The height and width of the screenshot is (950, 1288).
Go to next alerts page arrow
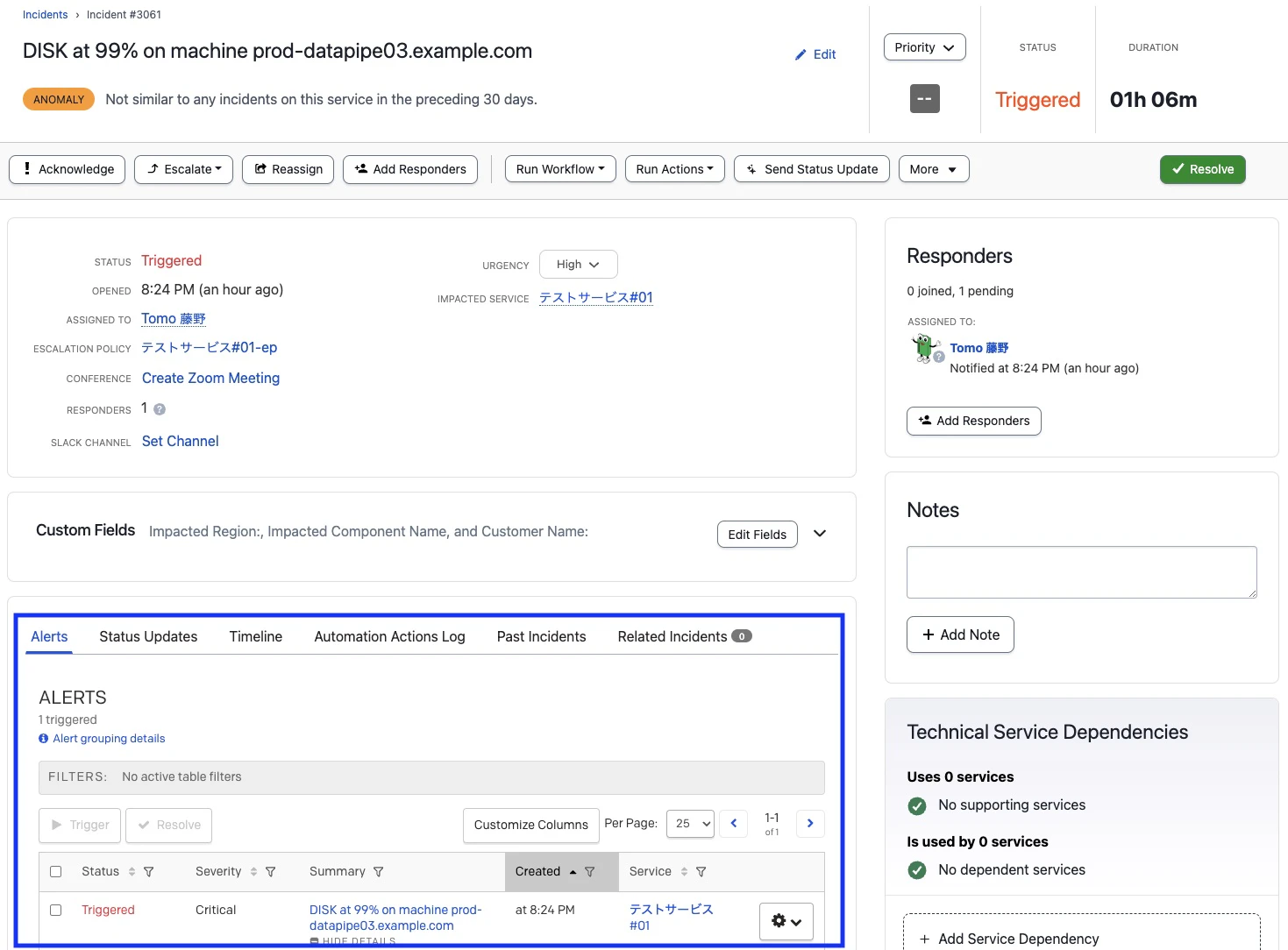(810, 824)
